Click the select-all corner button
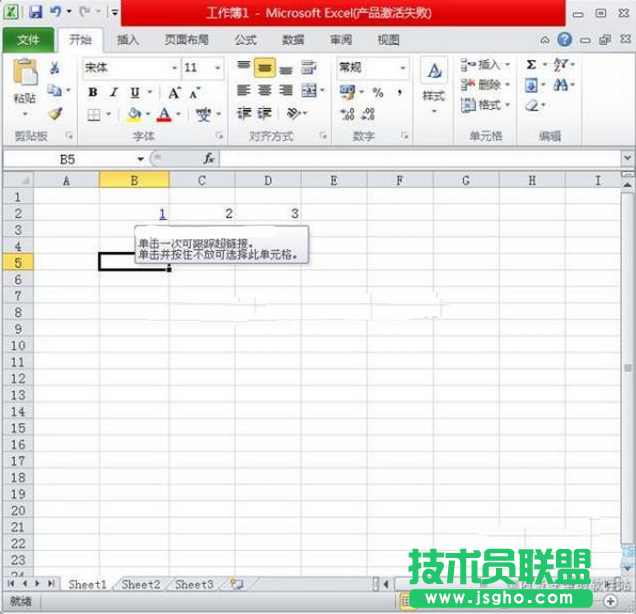636x614 pixels. [18, 180]
